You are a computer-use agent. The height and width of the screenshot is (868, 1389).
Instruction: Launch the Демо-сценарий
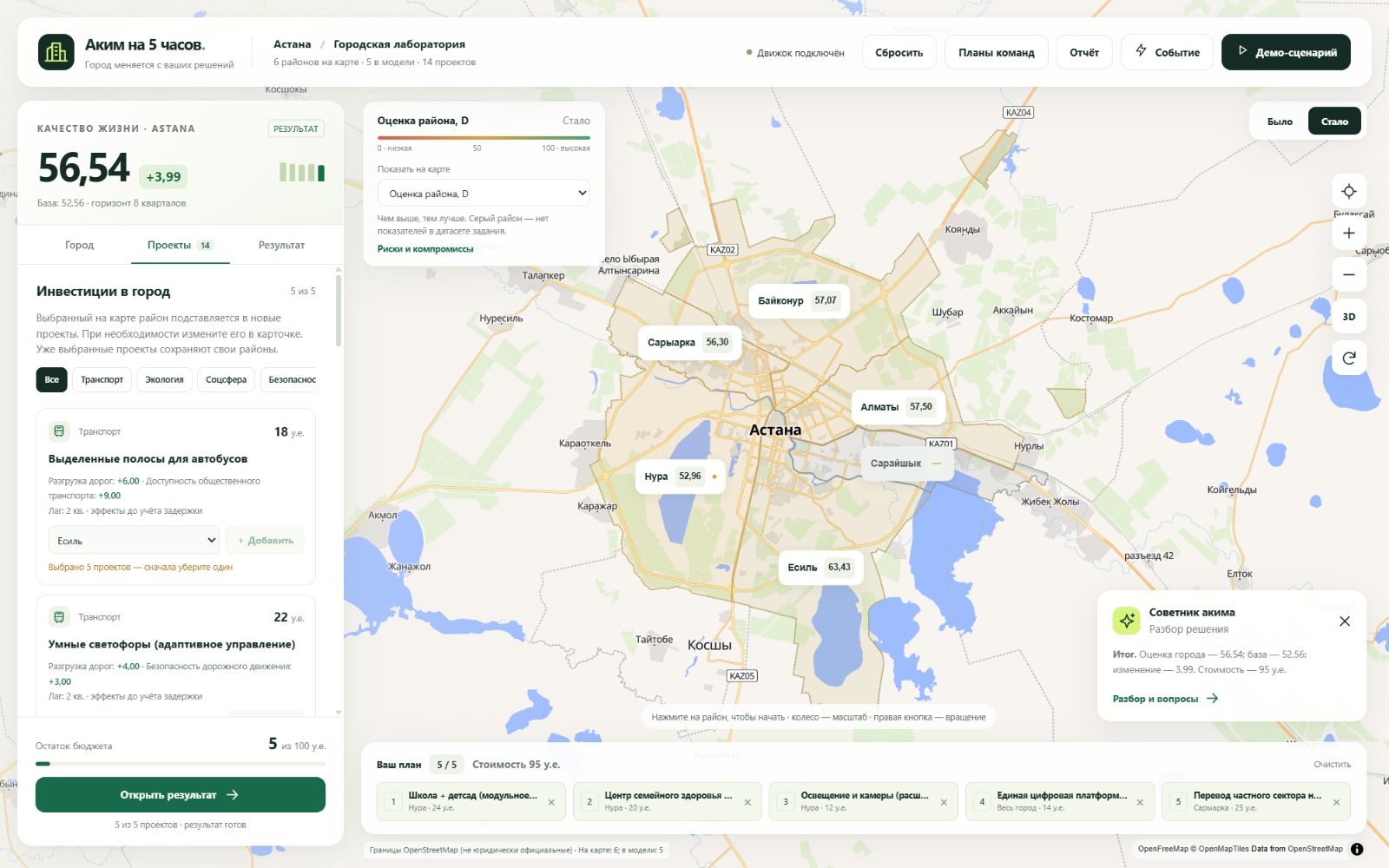[x=1286, y=52]
